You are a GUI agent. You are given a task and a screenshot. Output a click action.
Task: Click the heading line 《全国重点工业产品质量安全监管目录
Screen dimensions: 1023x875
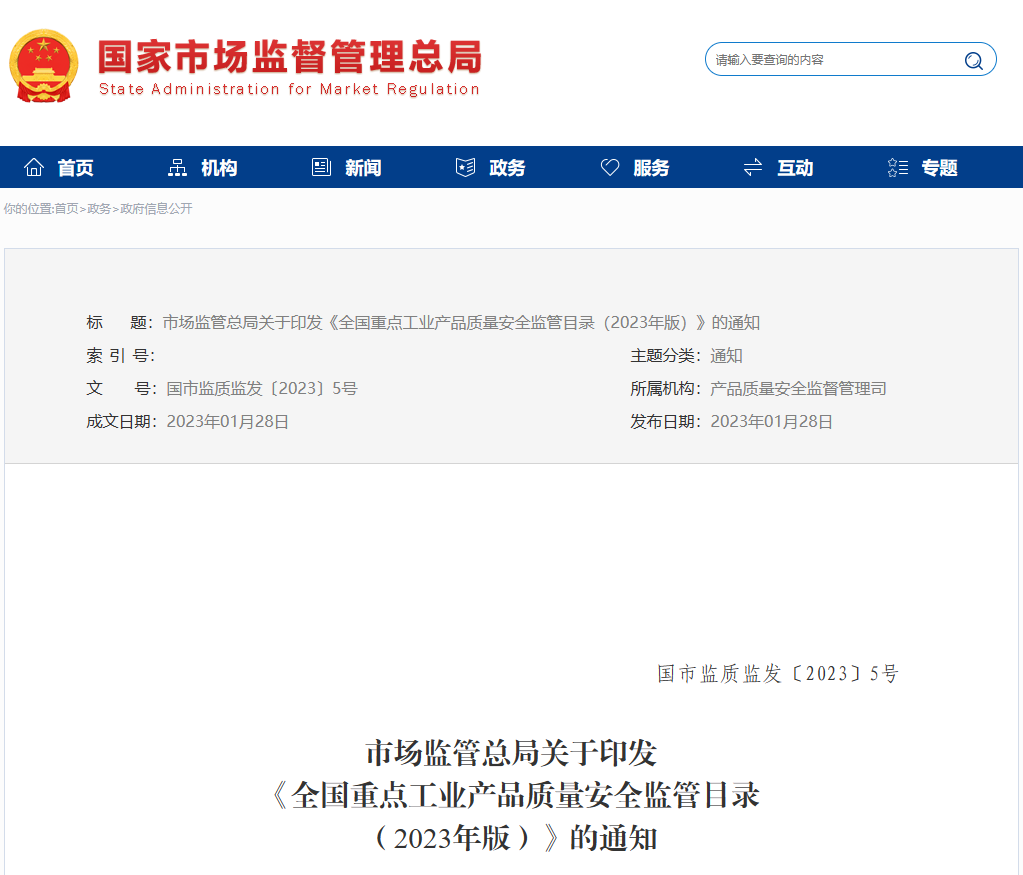click(x=515, y=795)
